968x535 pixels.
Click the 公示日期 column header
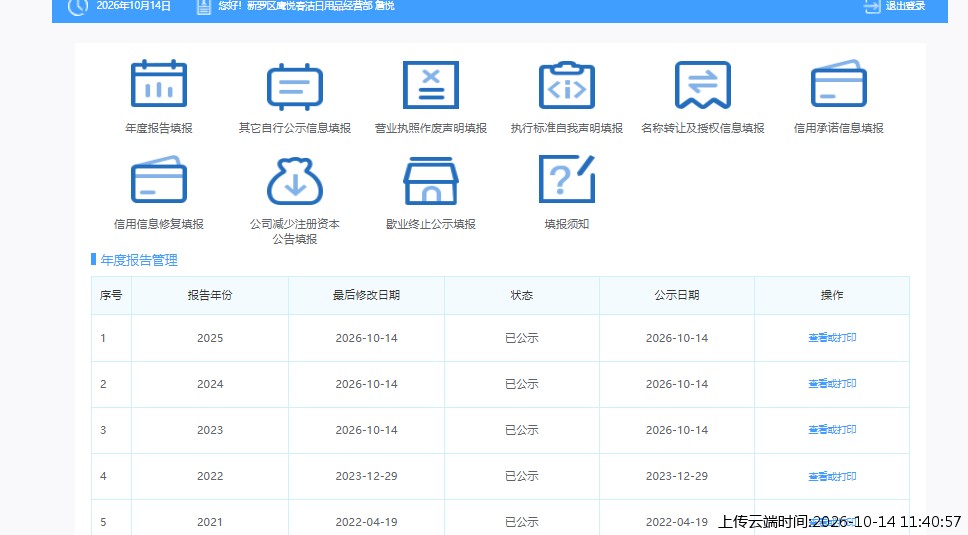tap(677, 296)
